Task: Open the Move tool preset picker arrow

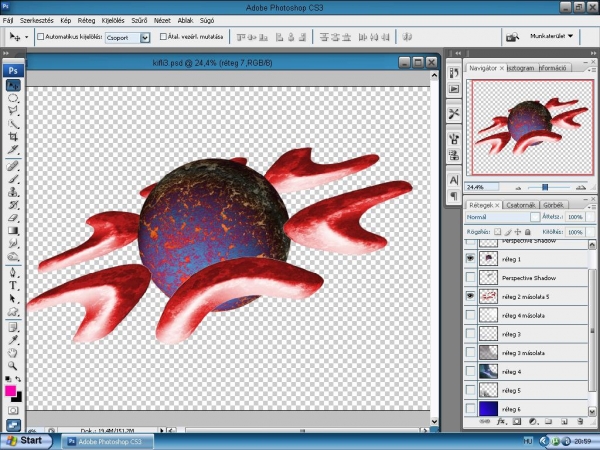Action: coord(26,37)
